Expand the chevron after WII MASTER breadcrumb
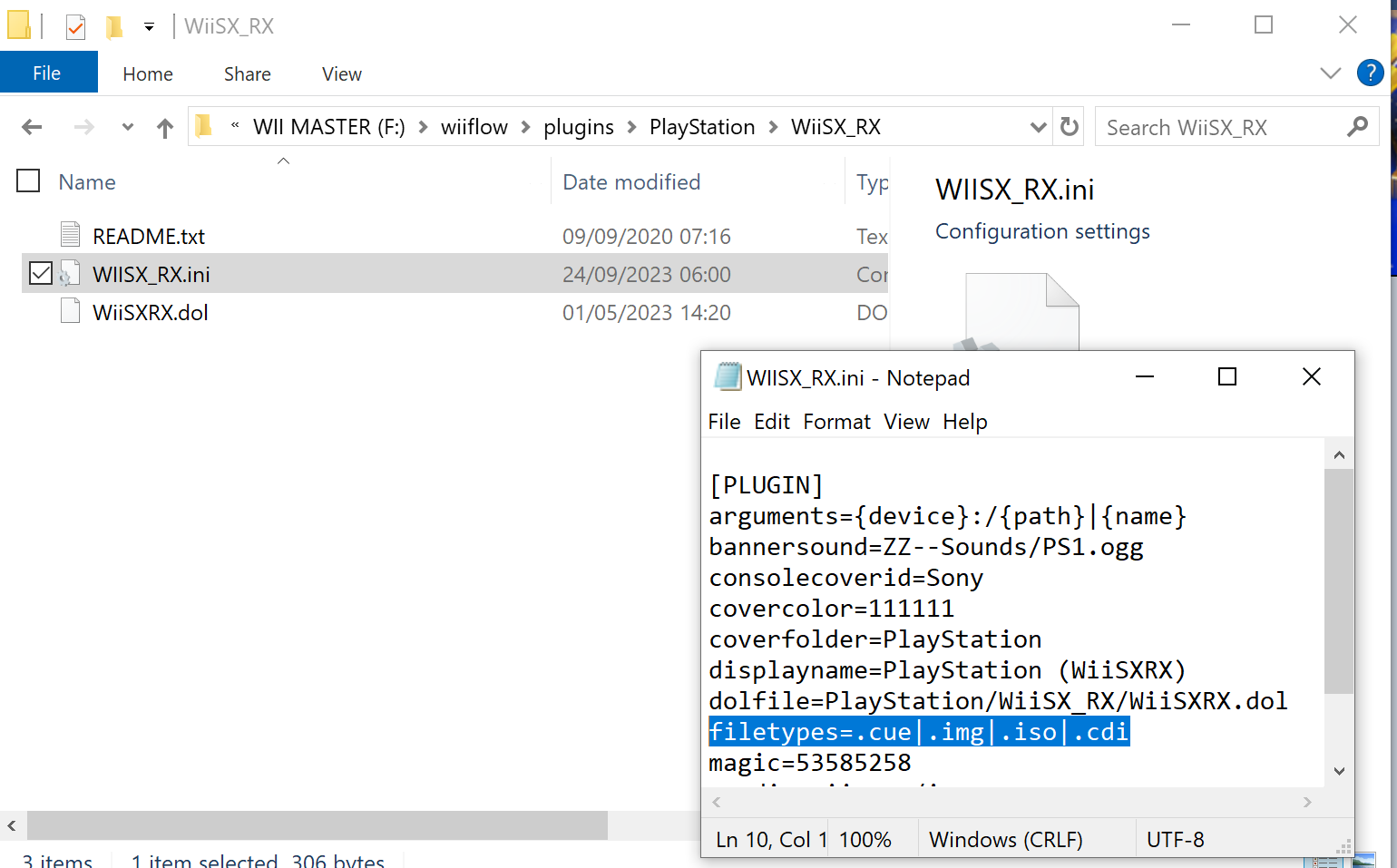 pos(424,127)
